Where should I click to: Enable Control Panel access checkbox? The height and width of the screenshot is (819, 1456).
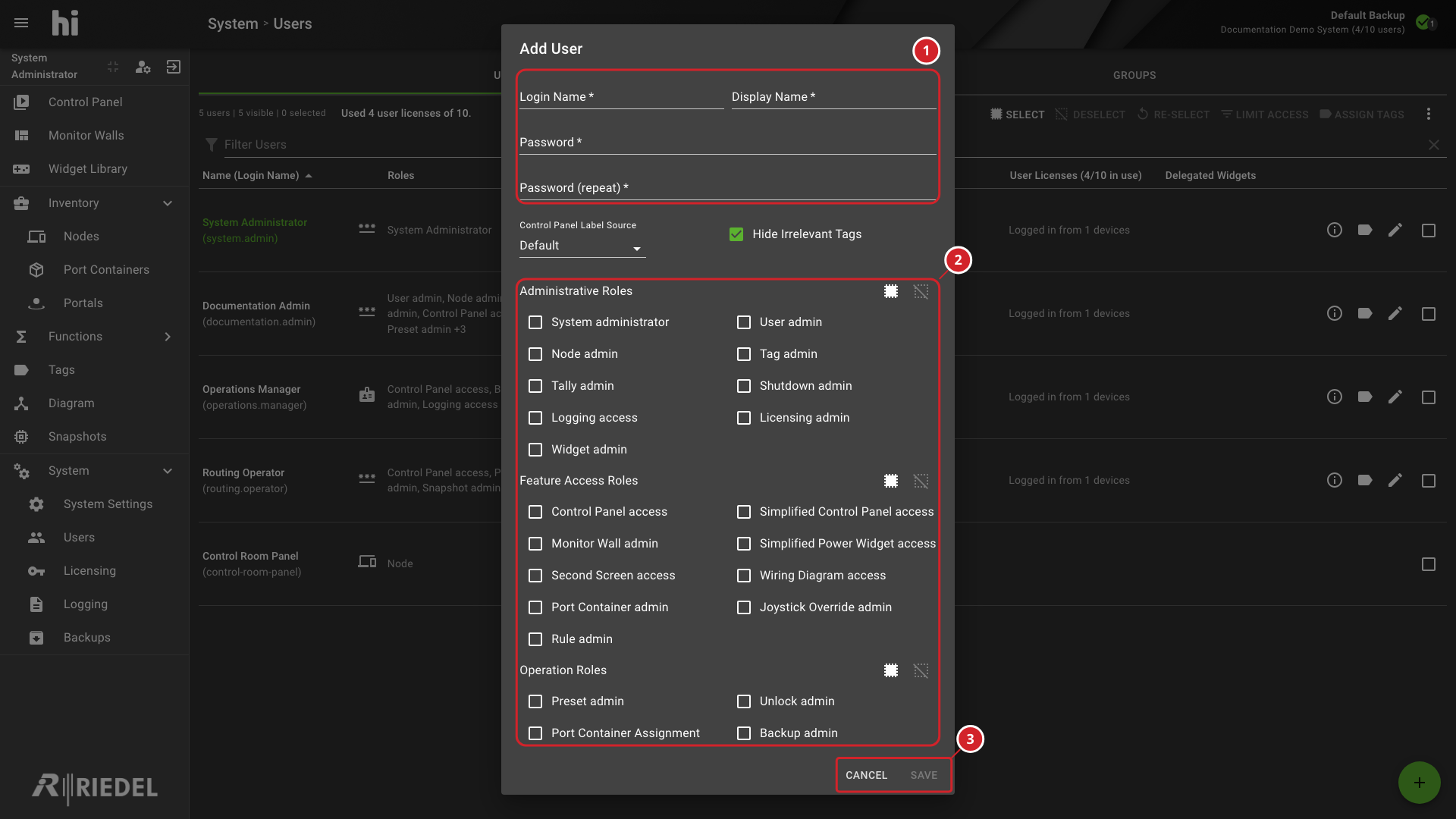pyautogui.click(x=535, y=512)
